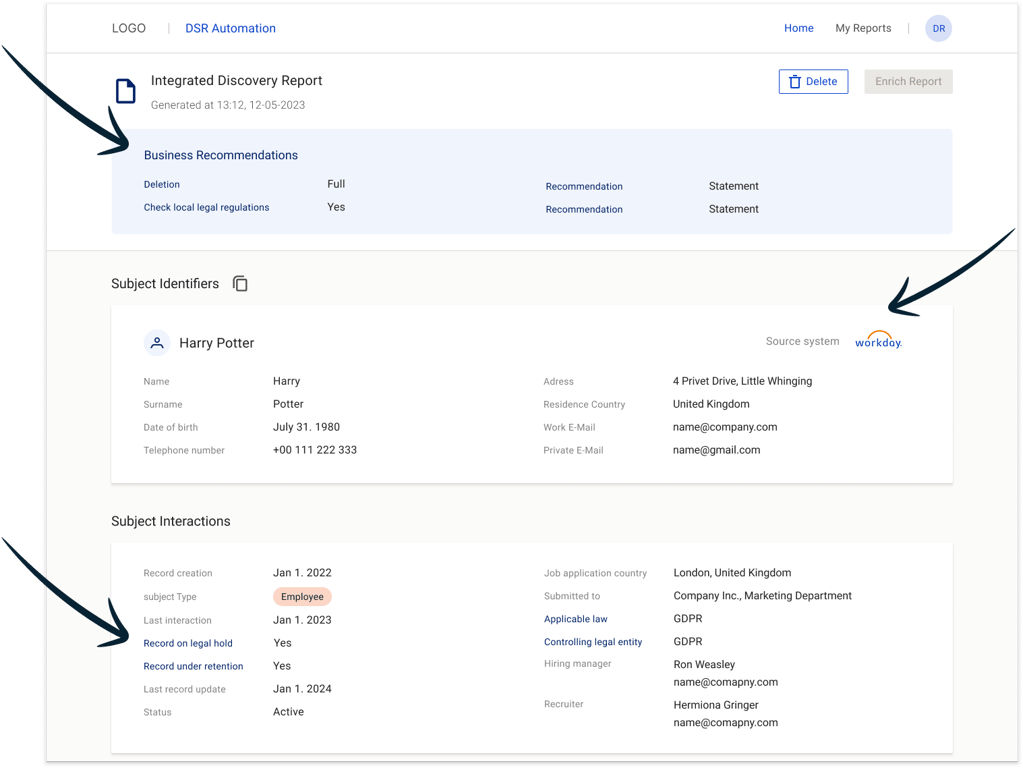Click the Deletion recommendation link
Screen dimensions: 1023x768
click(x=162, y=185)
